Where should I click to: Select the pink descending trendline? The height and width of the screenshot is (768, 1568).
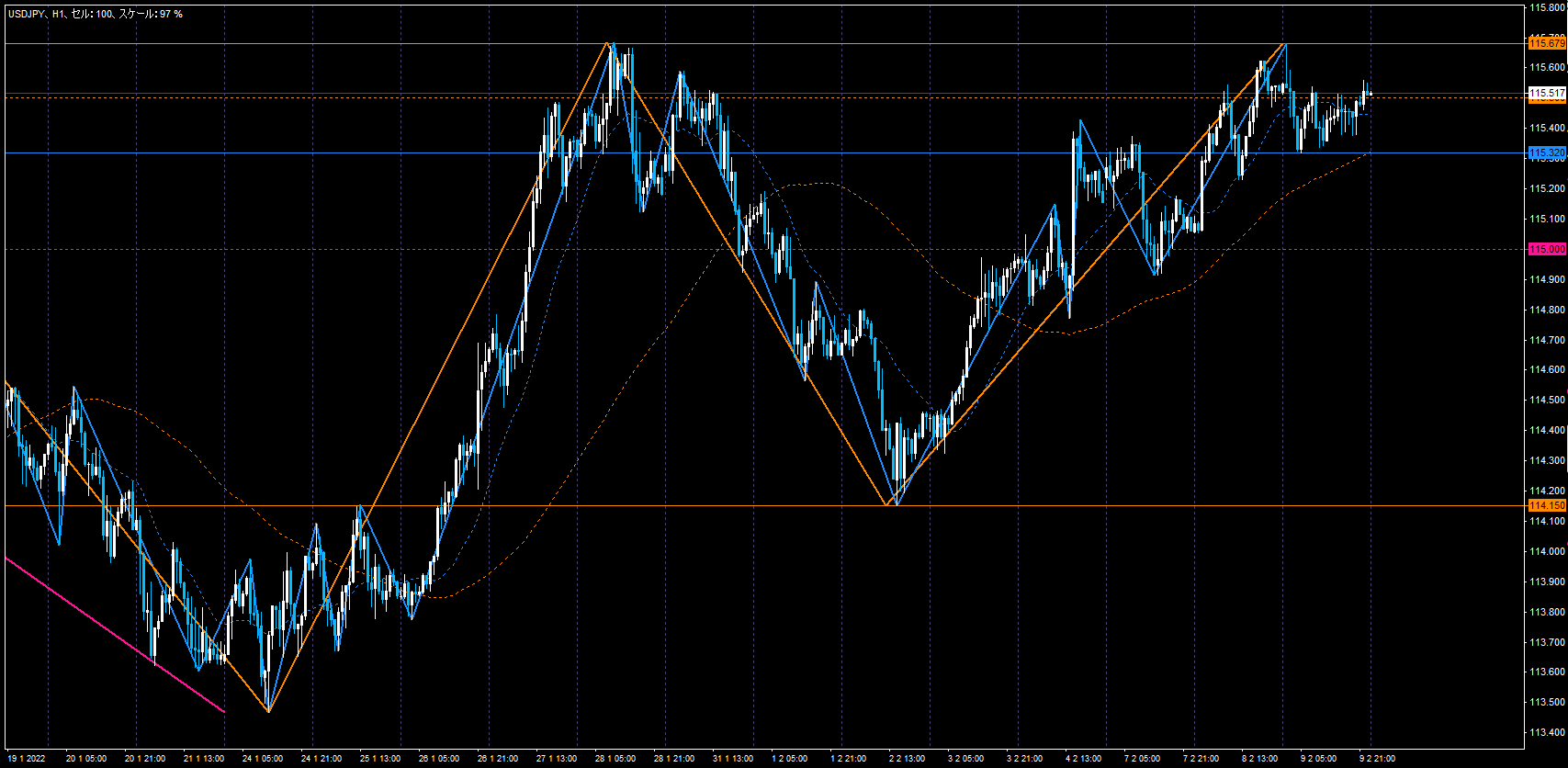point(115,635)
